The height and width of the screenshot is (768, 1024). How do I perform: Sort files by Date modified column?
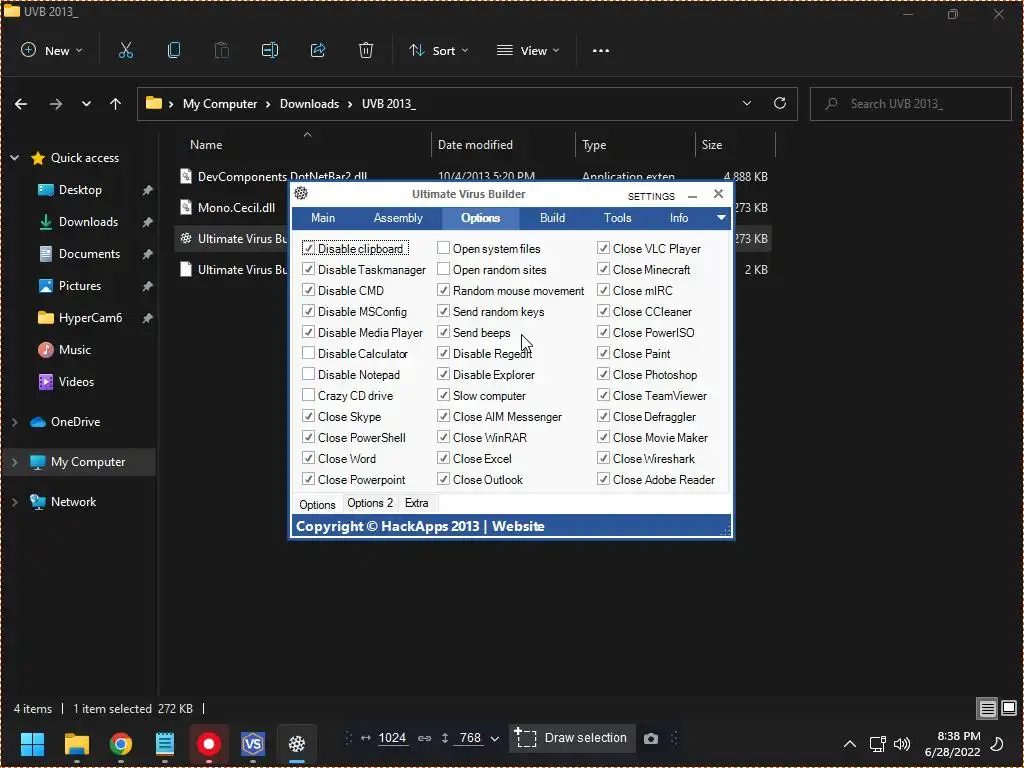[x=475, y=145]
